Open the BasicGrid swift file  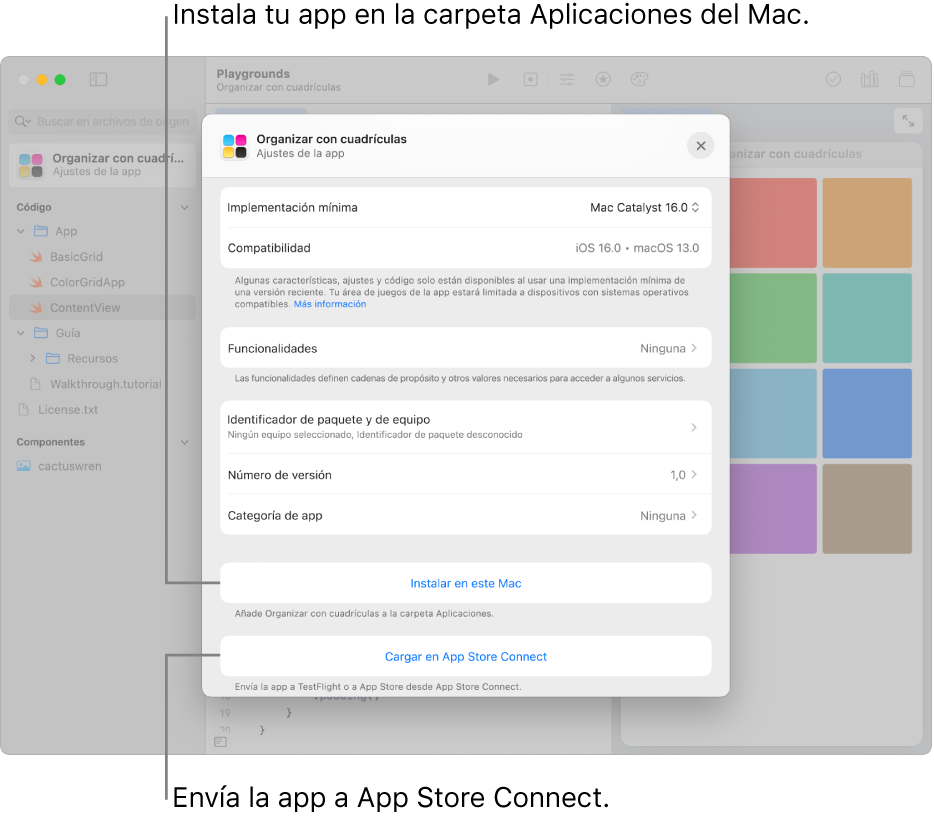tap(76, 257)
